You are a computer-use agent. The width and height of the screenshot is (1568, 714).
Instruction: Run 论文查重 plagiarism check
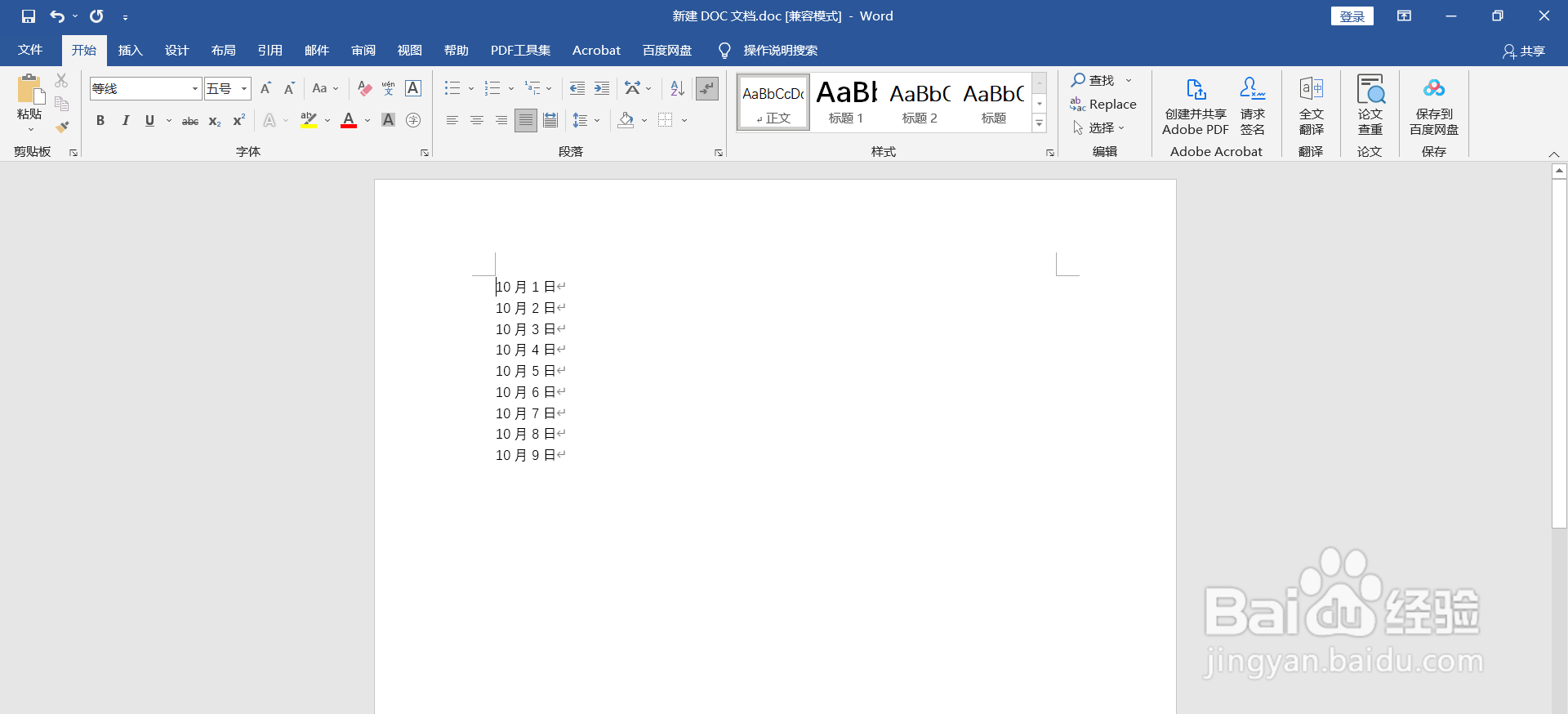[1370, 106]
